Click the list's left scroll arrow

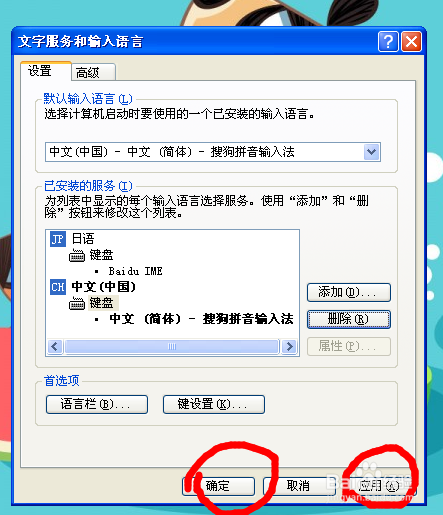click(x=55, y=347)
